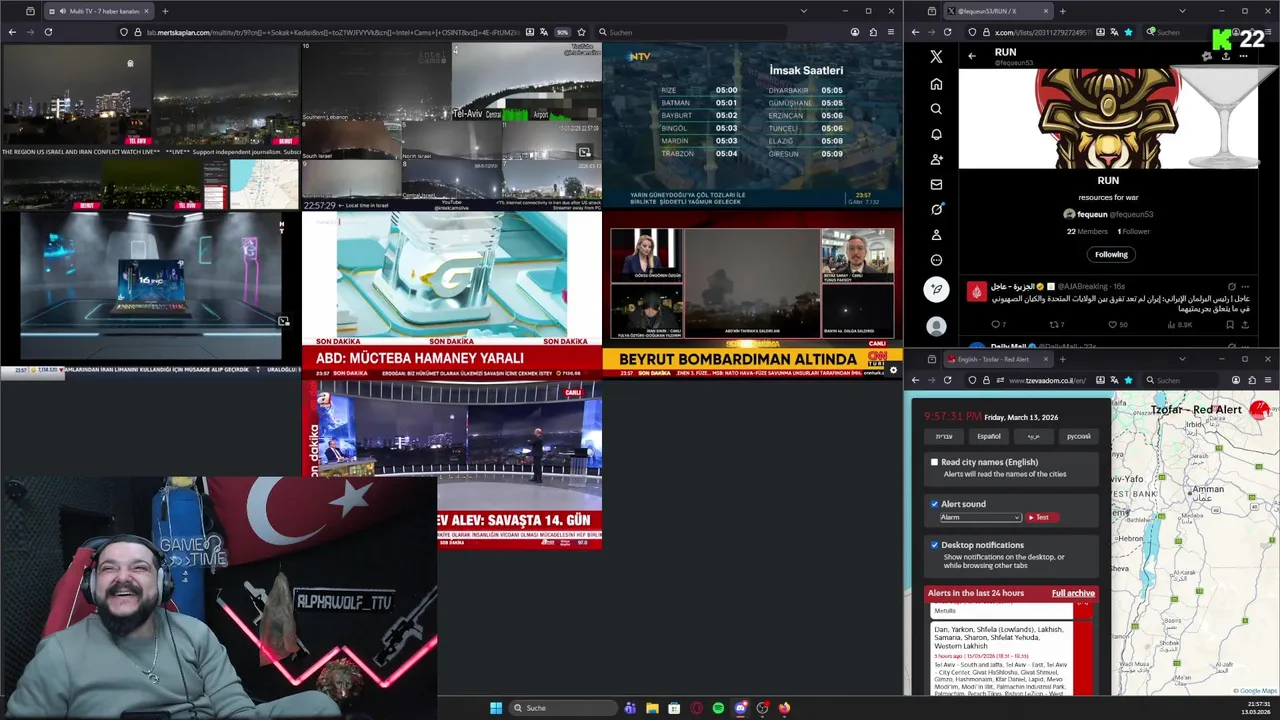Open tab list dropdown in Tzofar window
This screenshot has width=1280, height=720.
(1182, 359)
